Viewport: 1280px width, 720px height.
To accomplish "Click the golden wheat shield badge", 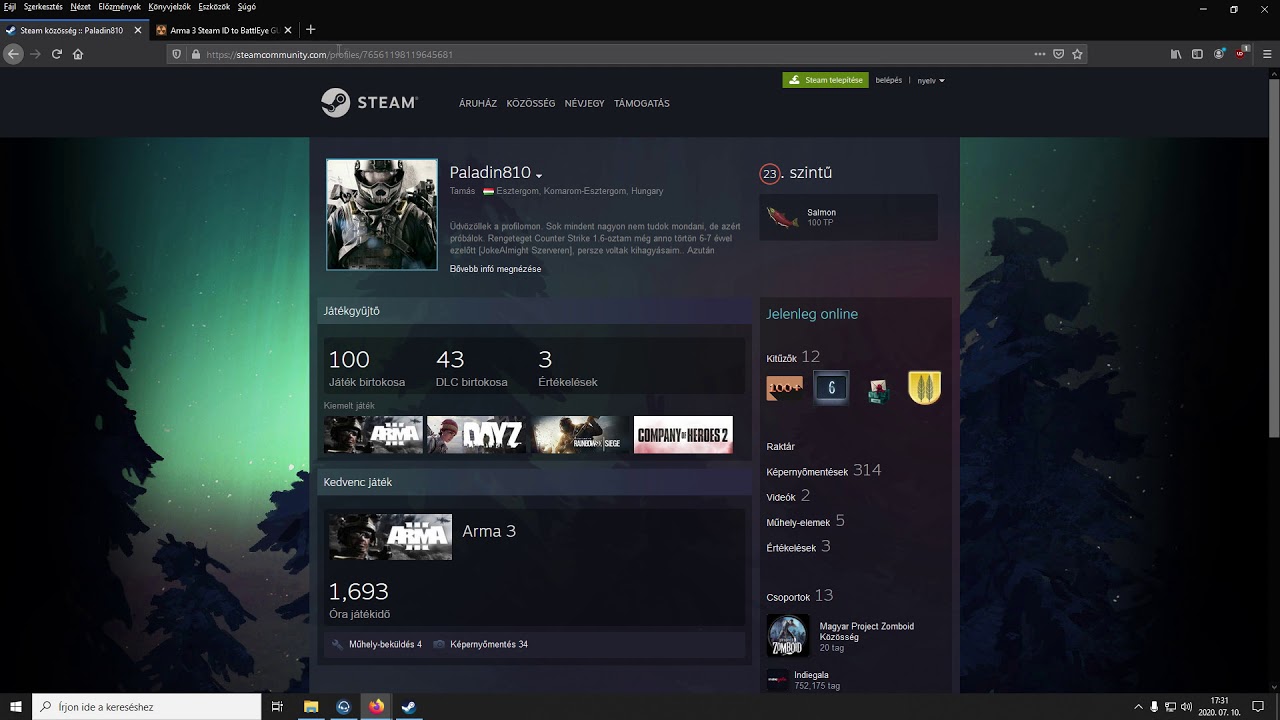I will click(924, 388).
